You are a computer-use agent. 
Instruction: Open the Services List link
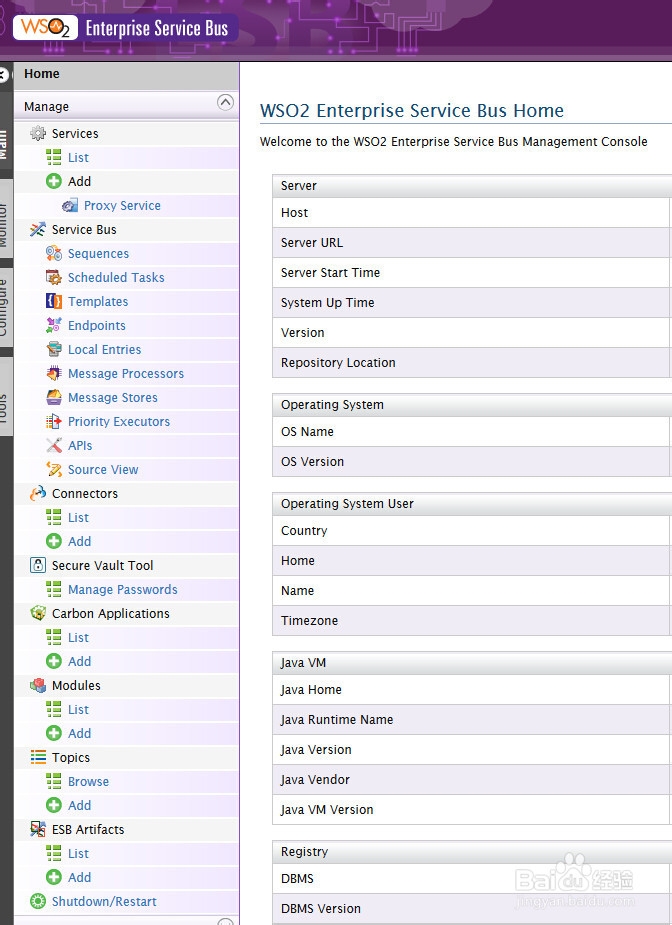tap(78, 158)
